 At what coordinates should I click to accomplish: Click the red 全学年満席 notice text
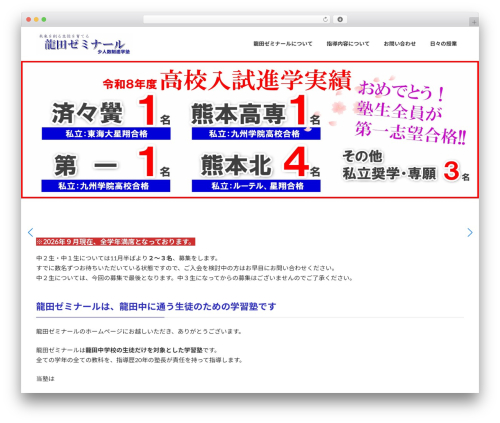tap(116, 242)
